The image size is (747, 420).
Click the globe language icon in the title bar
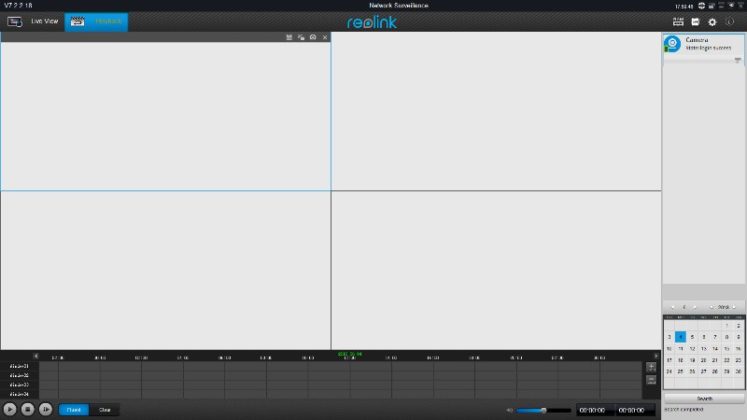[x=701, y=6]
